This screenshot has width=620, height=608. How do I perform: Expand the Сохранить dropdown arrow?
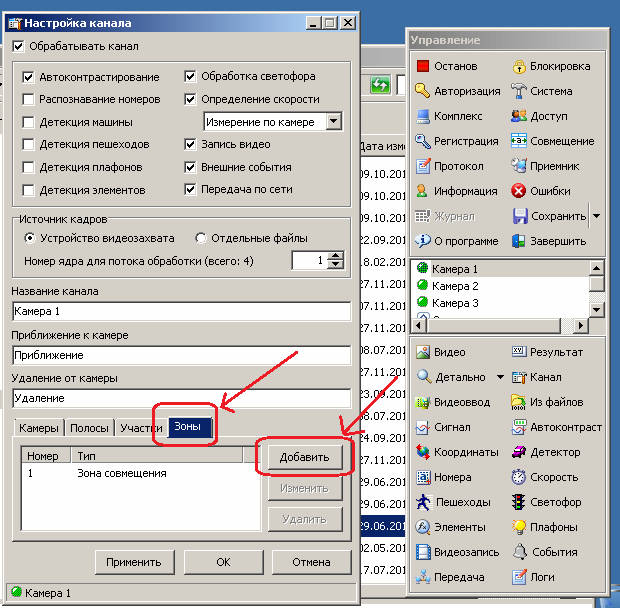597,216
